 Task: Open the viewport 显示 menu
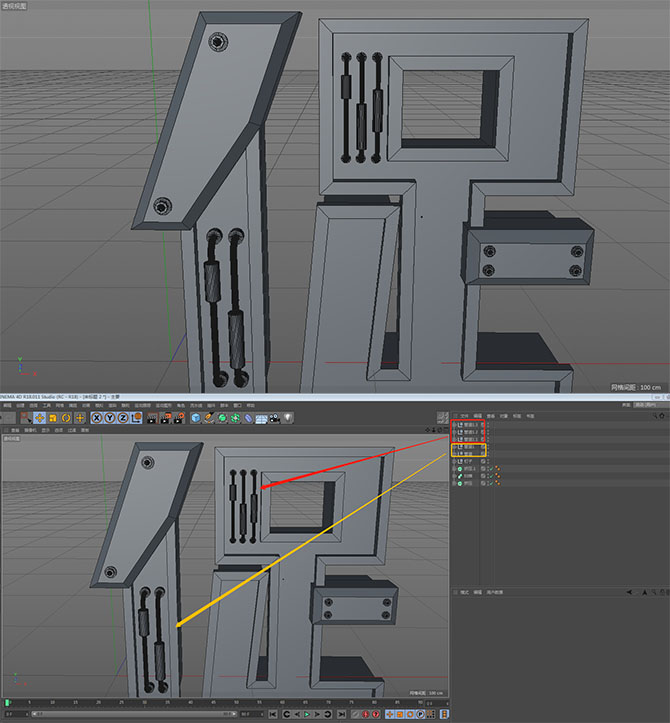pyautogui.click(x=45, y=430)
